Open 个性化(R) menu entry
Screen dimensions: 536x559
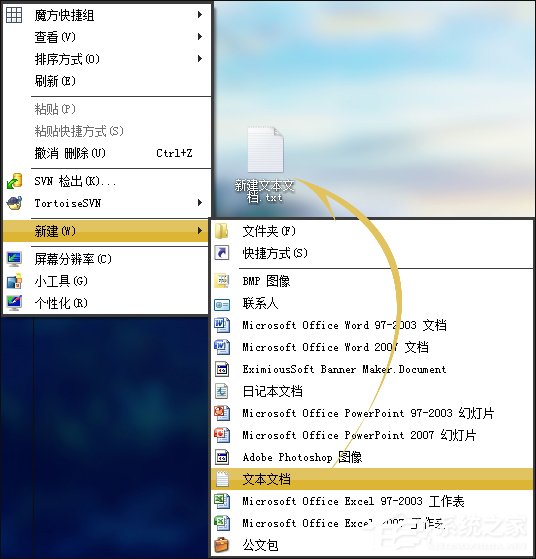(106, 303)
